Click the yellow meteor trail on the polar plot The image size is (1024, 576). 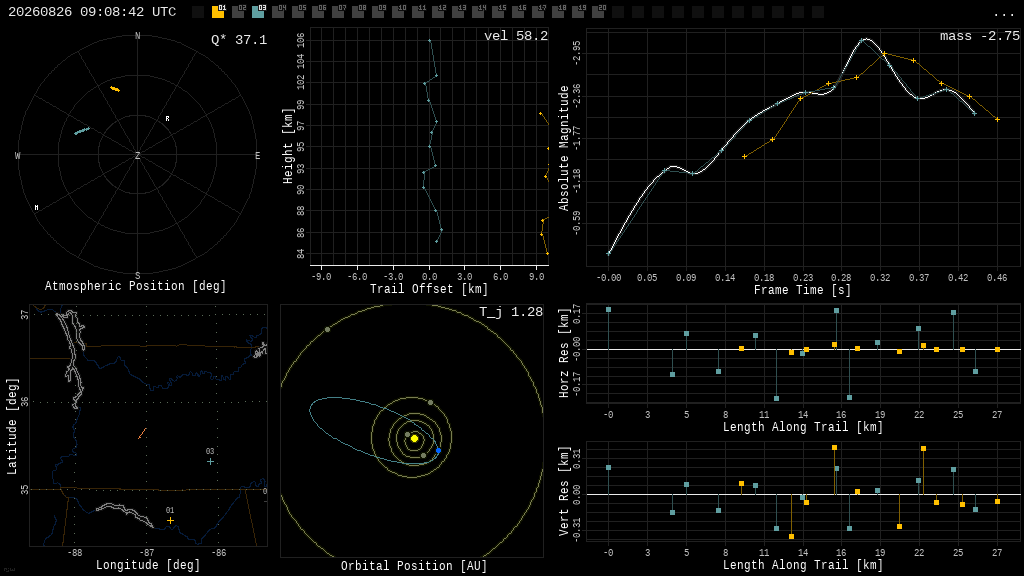point(115,89)
